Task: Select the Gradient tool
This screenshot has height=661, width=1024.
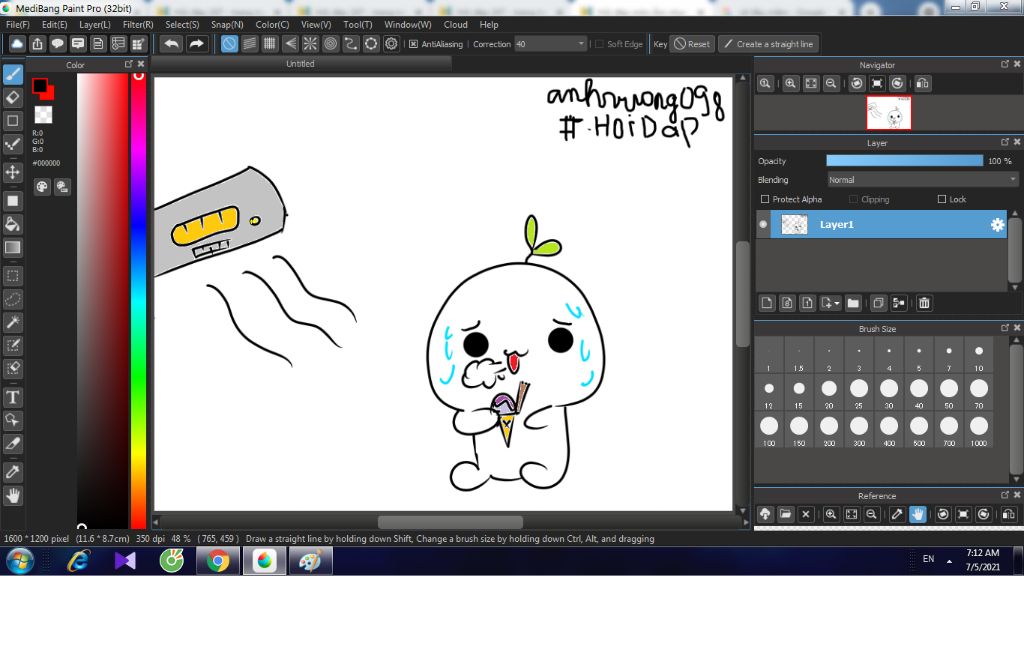Action: tap(12, 248)
